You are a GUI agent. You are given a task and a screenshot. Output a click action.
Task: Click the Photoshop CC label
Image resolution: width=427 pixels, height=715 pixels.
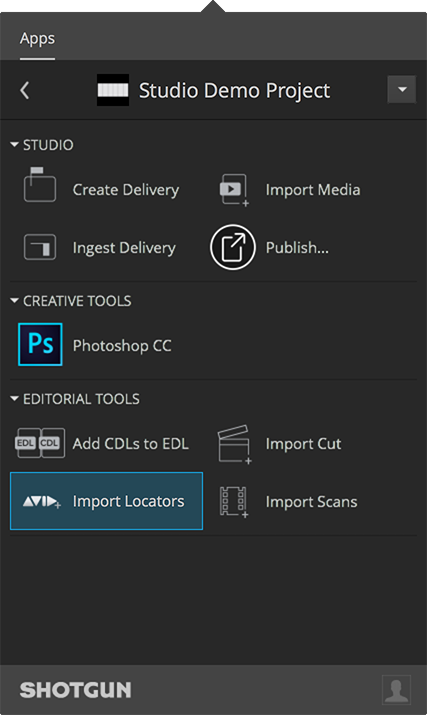pos(122,345)
